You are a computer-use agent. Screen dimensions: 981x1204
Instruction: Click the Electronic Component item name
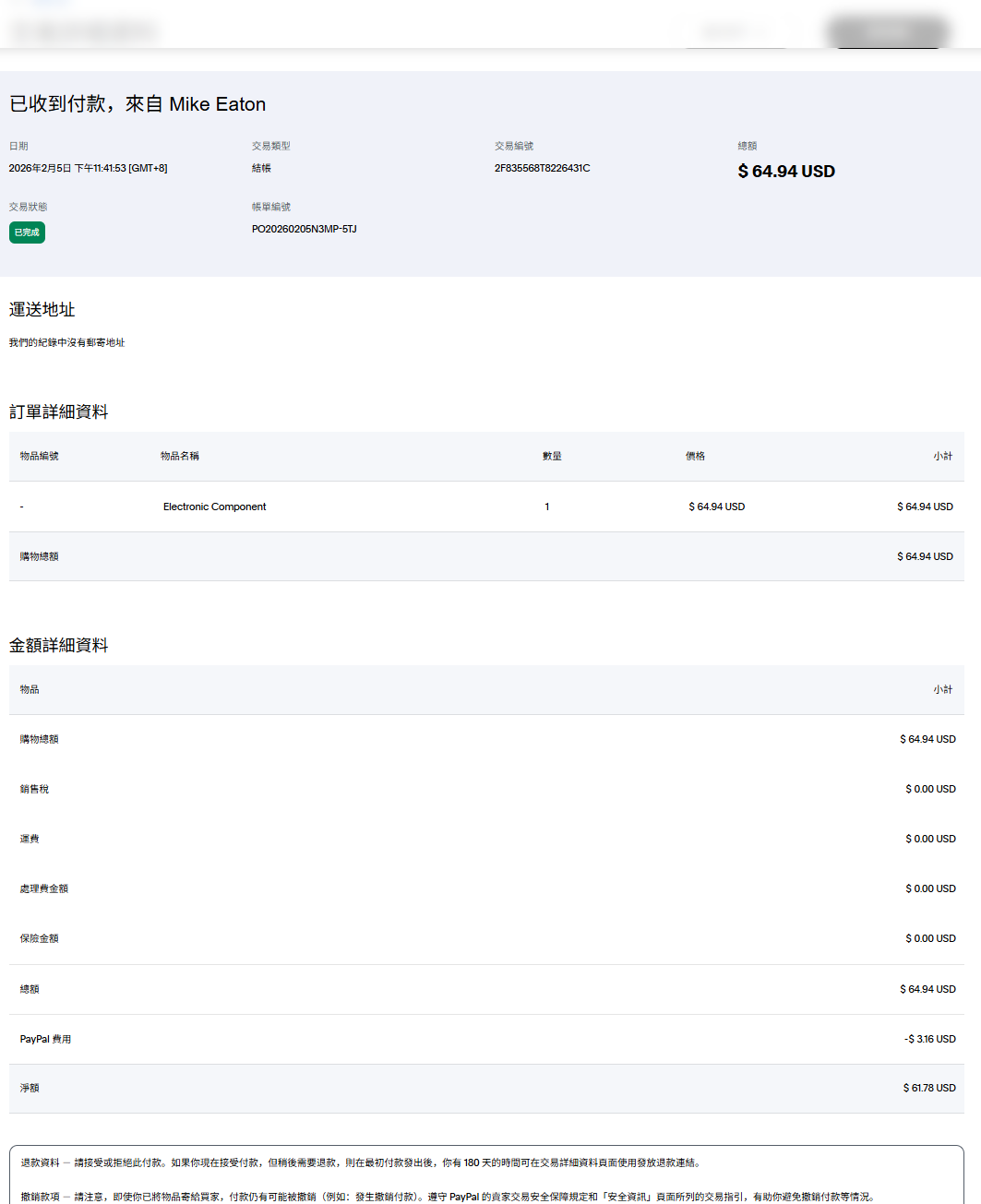coord(214,507)
